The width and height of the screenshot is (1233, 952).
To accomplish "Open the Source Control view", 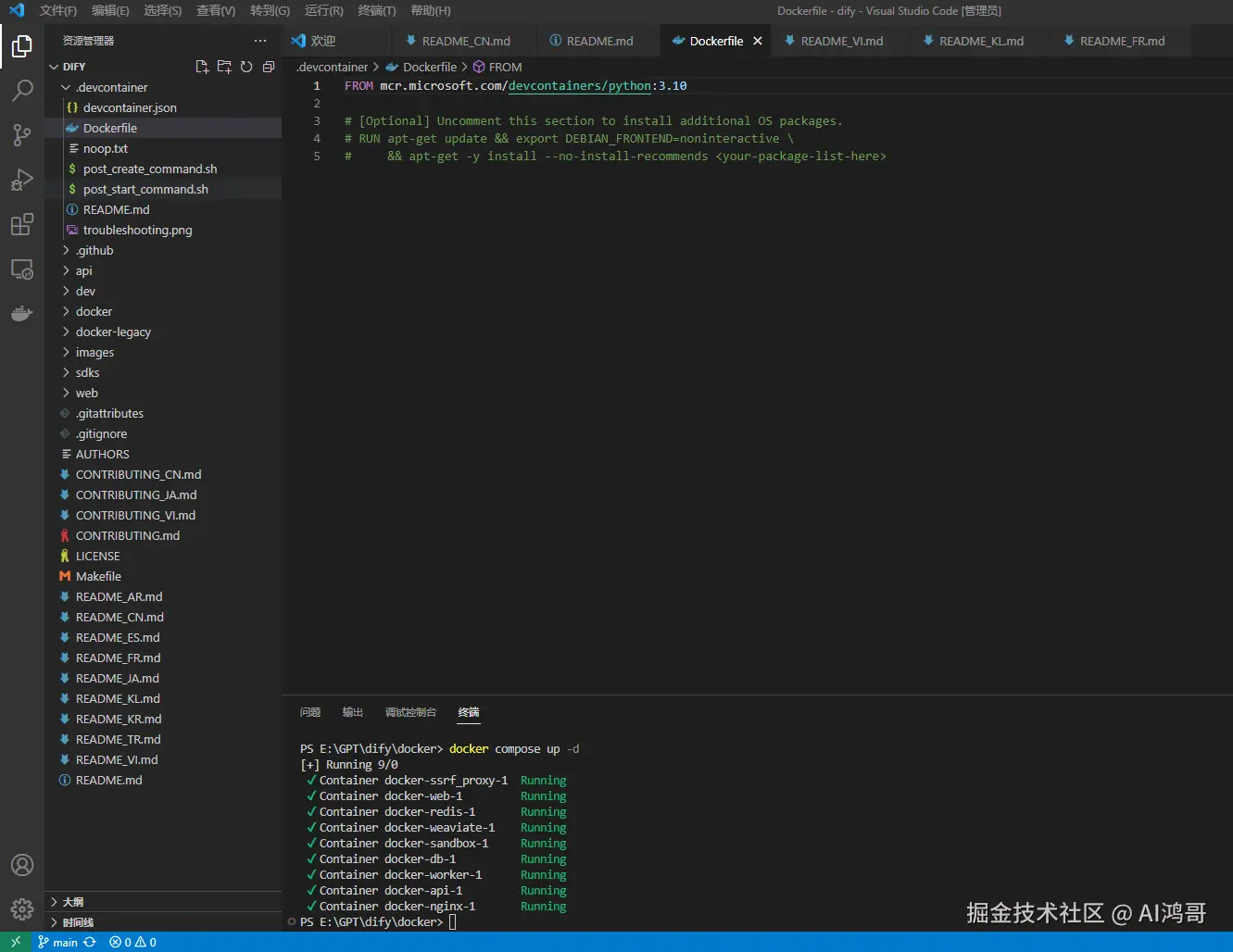I will coord(22,134).
